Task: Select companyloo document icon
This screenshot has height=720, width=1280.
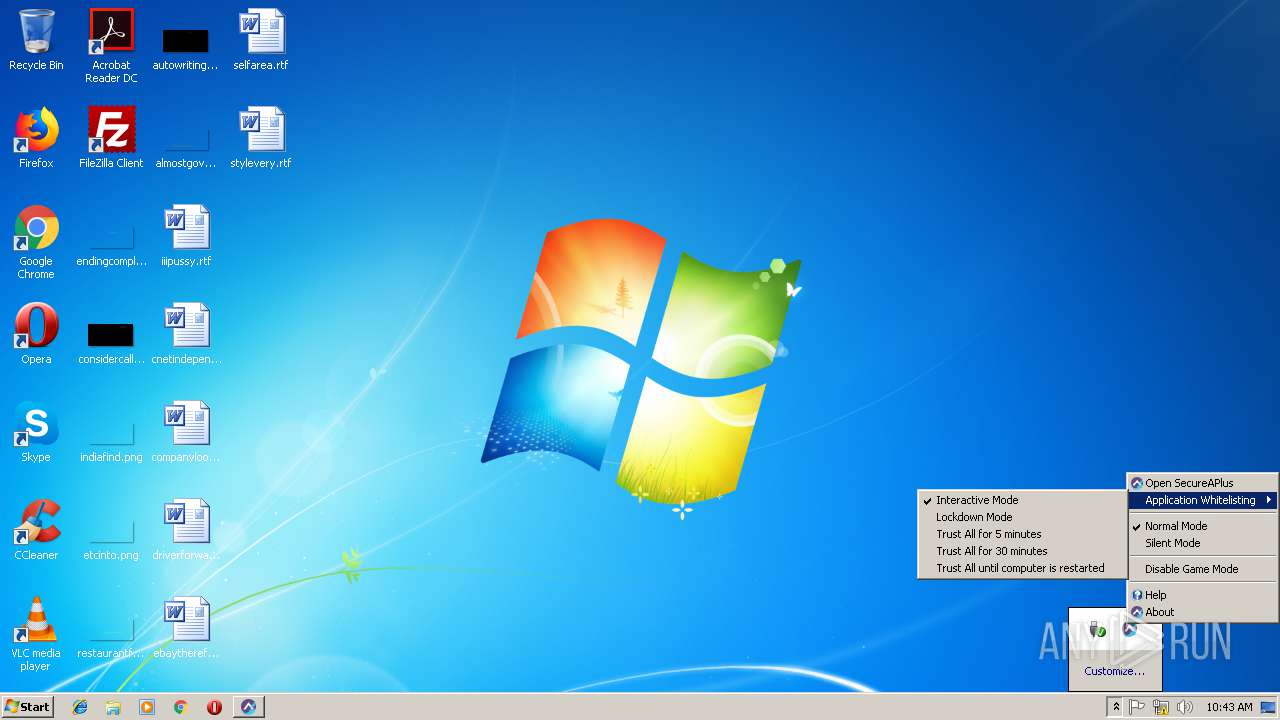Action: 186,432
